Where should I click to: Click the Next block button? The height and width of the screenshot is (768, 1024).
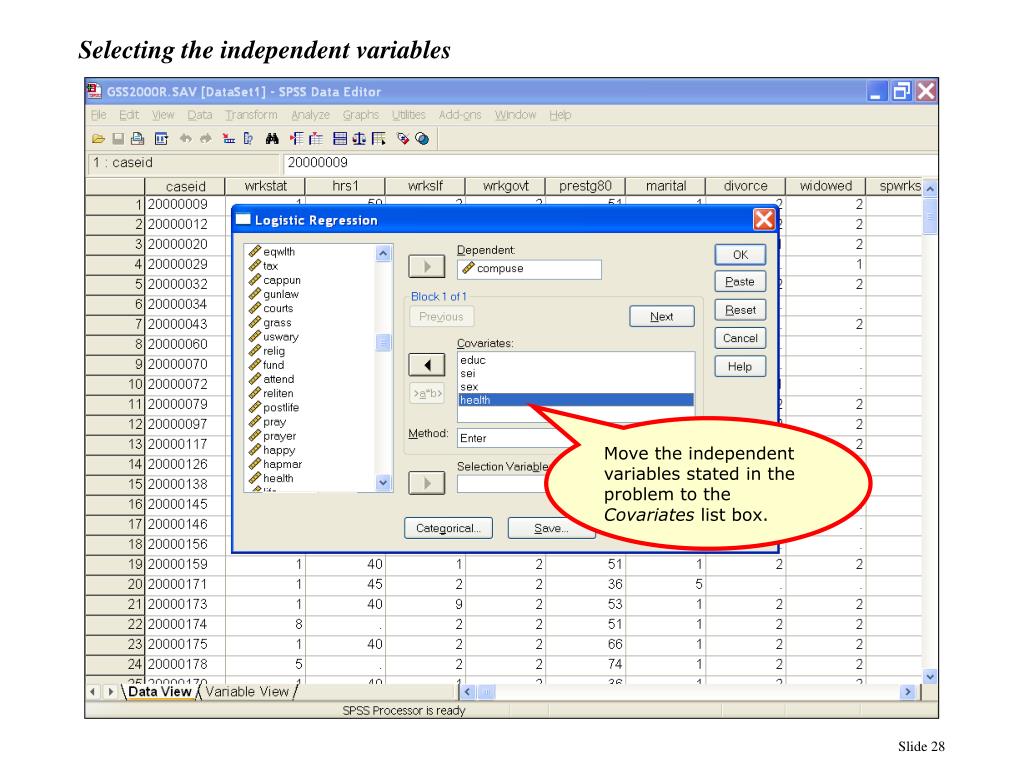click(x=662, y=317)
